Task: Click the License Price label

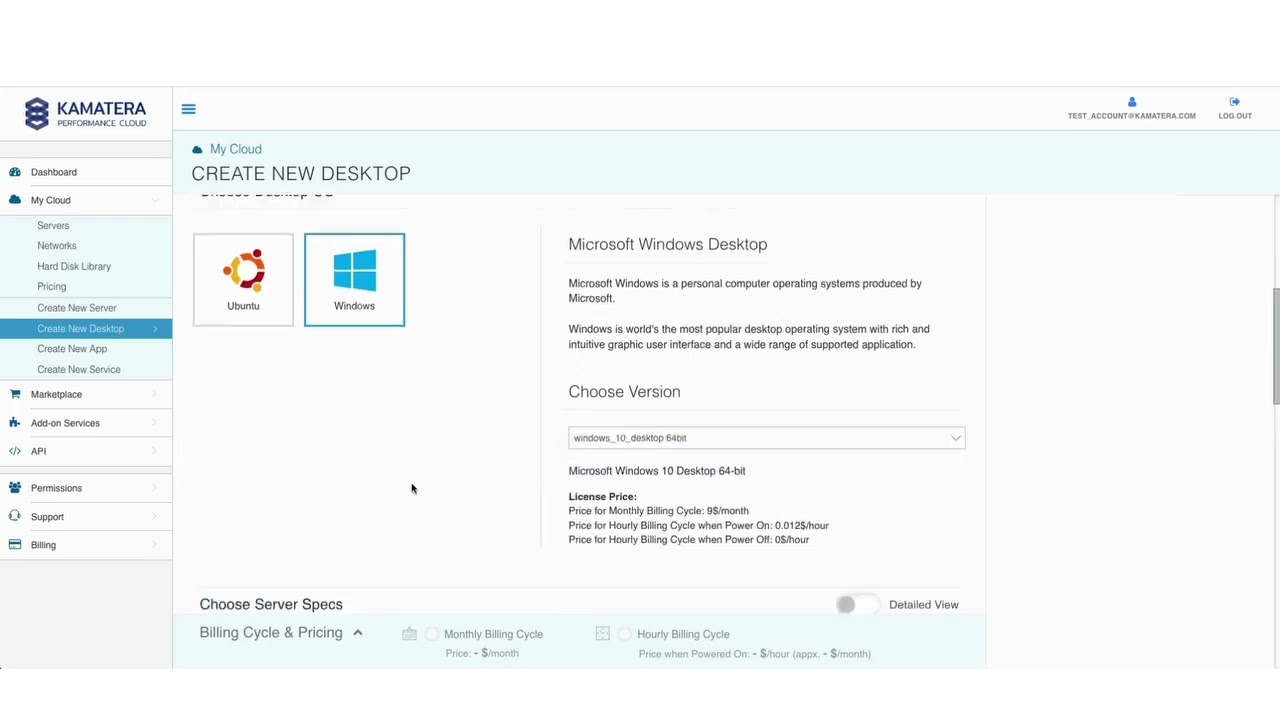Action: tap(602, 496)
